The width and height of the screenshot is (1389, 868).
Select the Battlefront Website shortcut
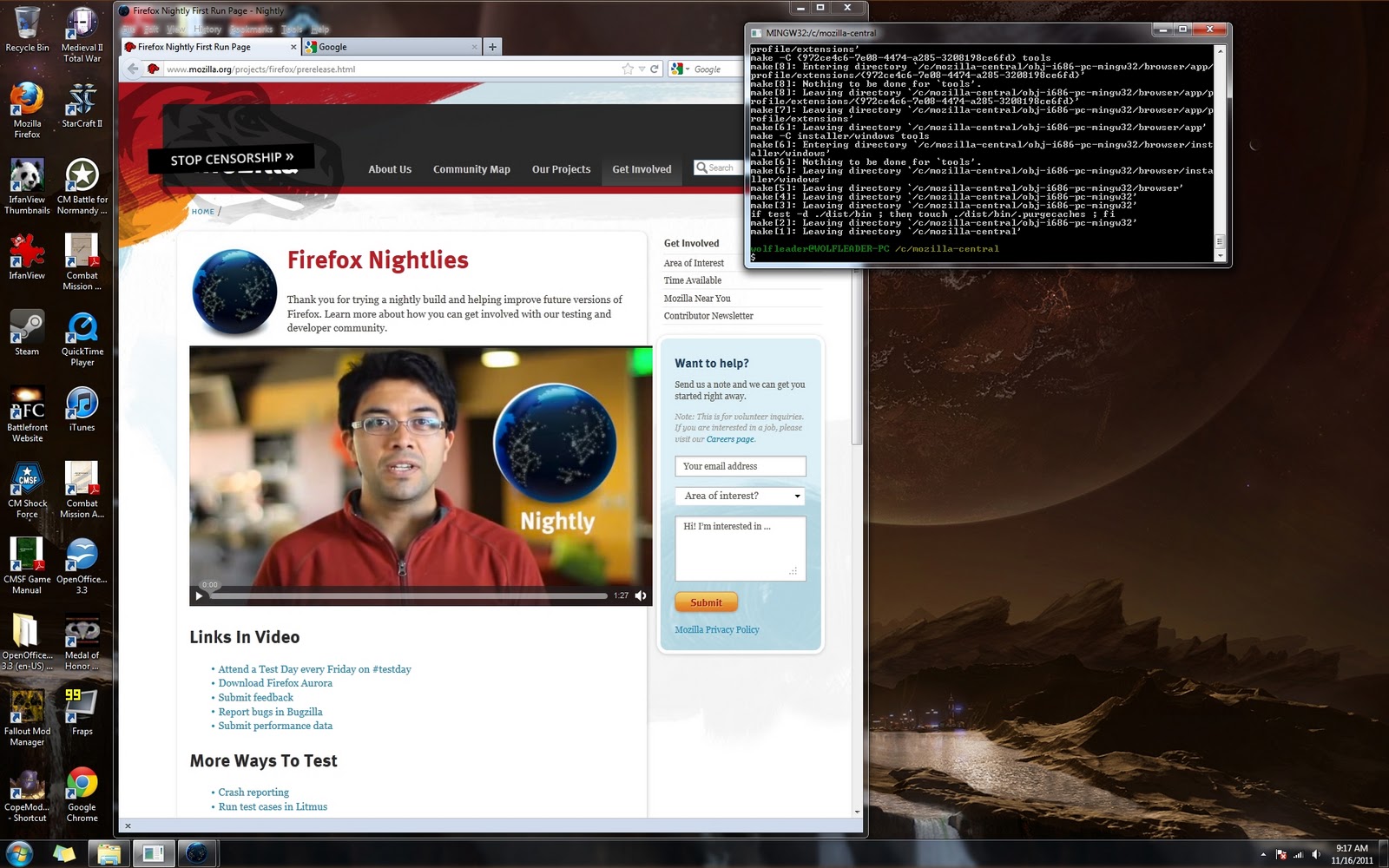27,415
